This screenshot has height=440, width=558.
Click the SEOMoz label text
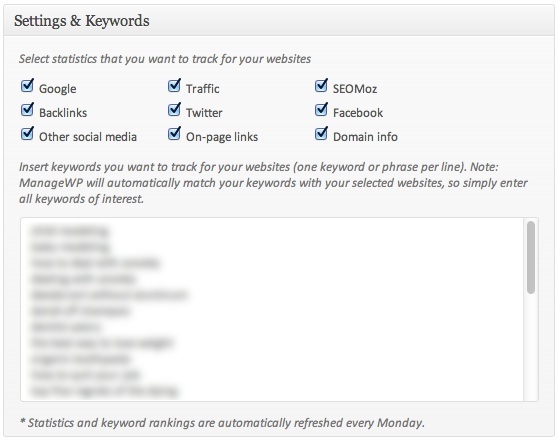point(355,89)
